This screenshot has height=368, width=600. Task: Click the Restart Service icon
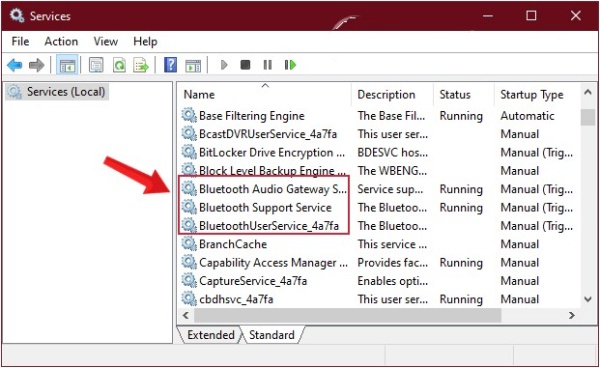[290, 65]
